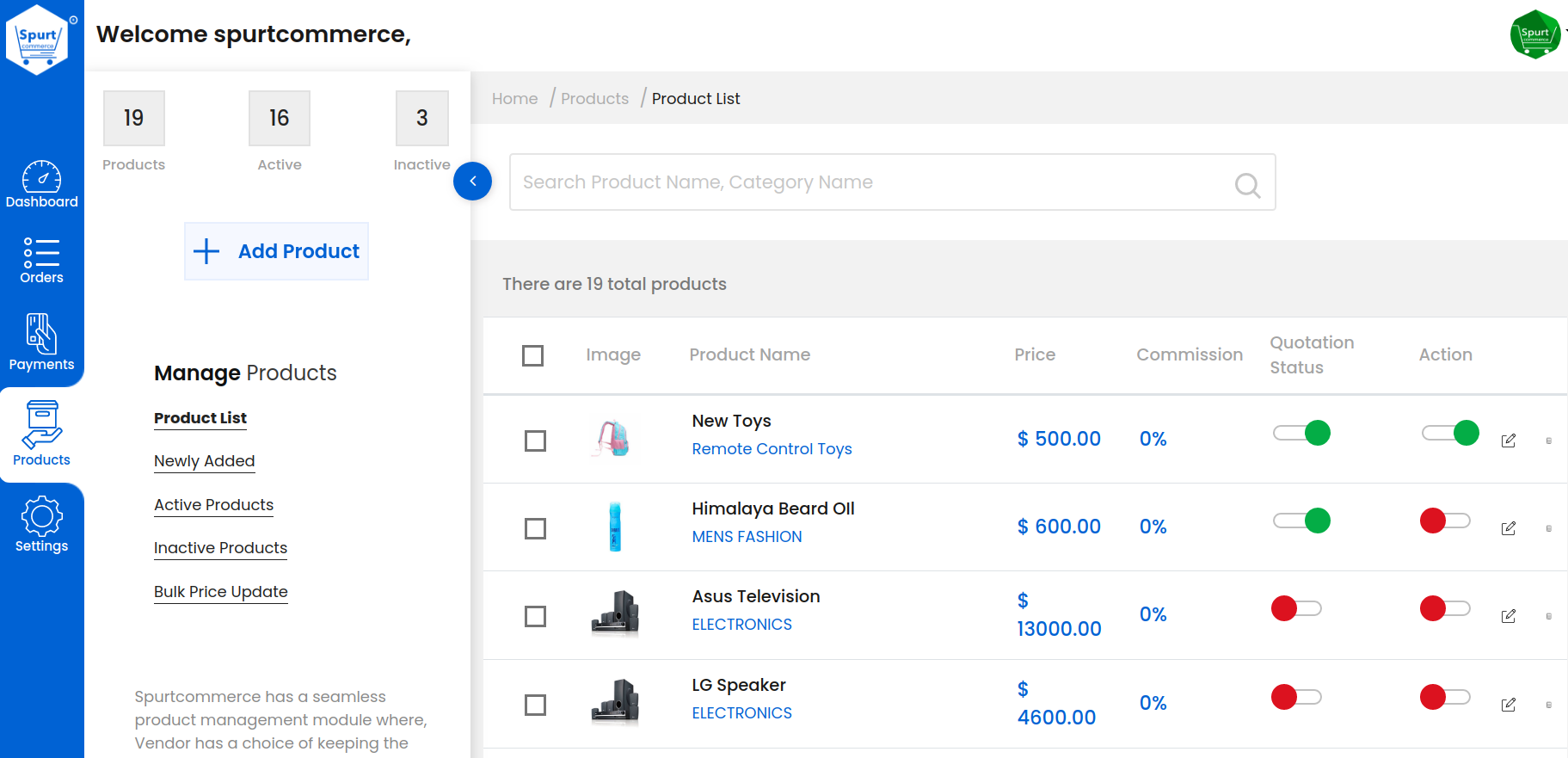Click the small icon after Asus Television edit
Viewport: 1568px width, 758px height.
1548,616
